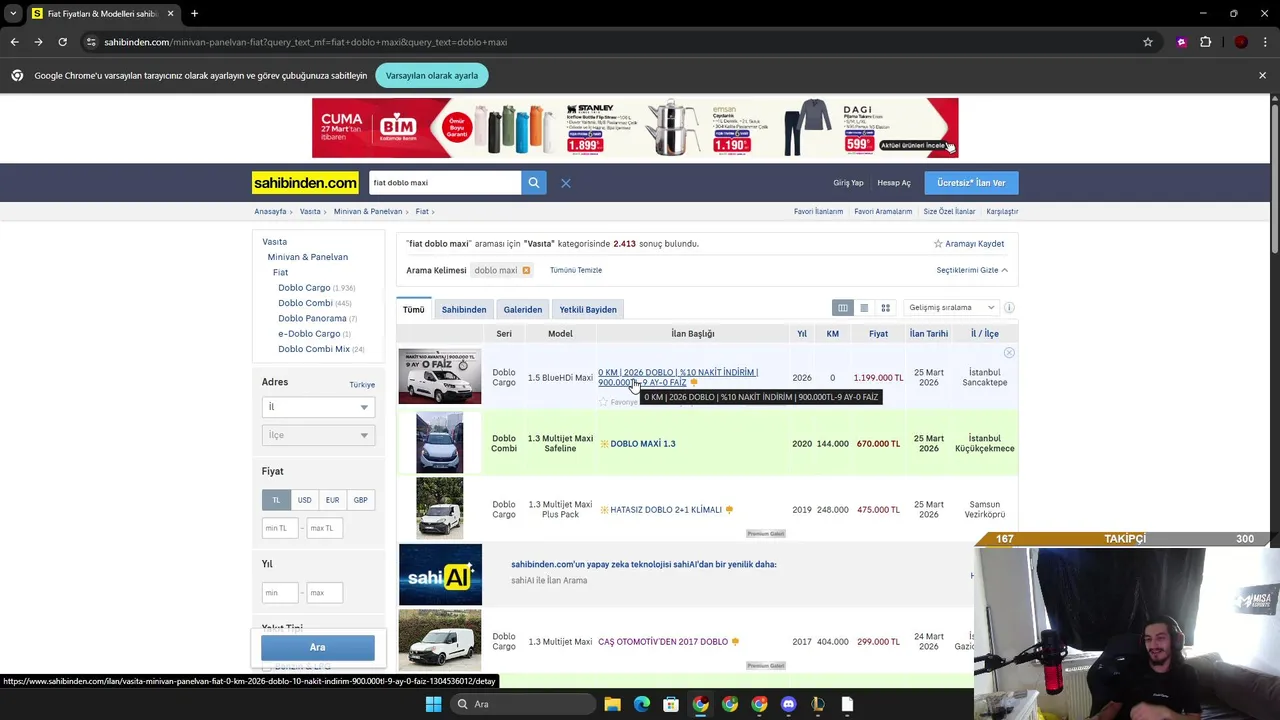Open the sorting info icon

point(1009,308)
